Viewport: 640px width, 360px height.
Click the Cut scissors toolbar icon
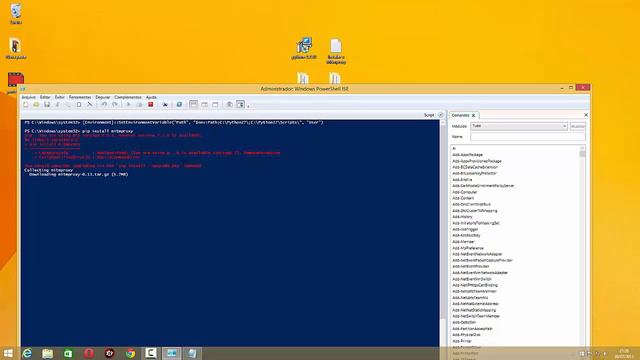click(x=57, y=105)
